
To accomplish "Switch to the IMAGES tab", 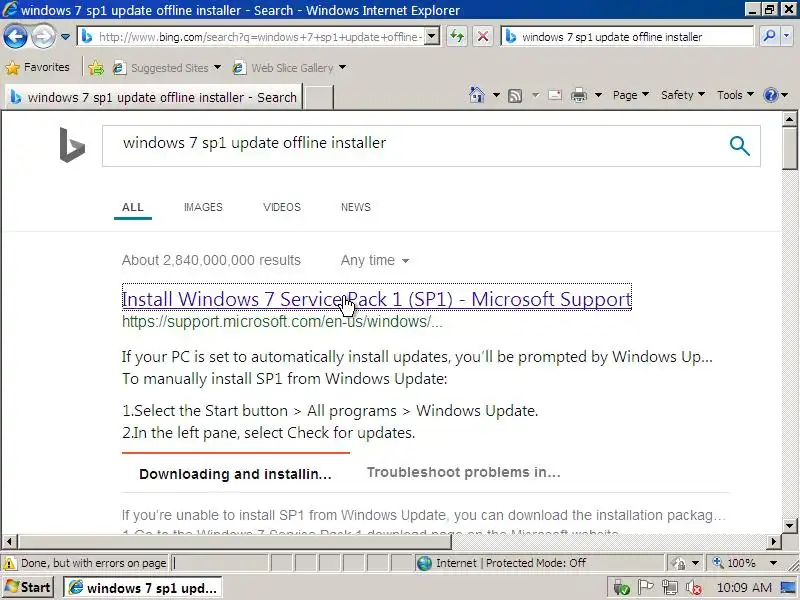I will (203, 207).
